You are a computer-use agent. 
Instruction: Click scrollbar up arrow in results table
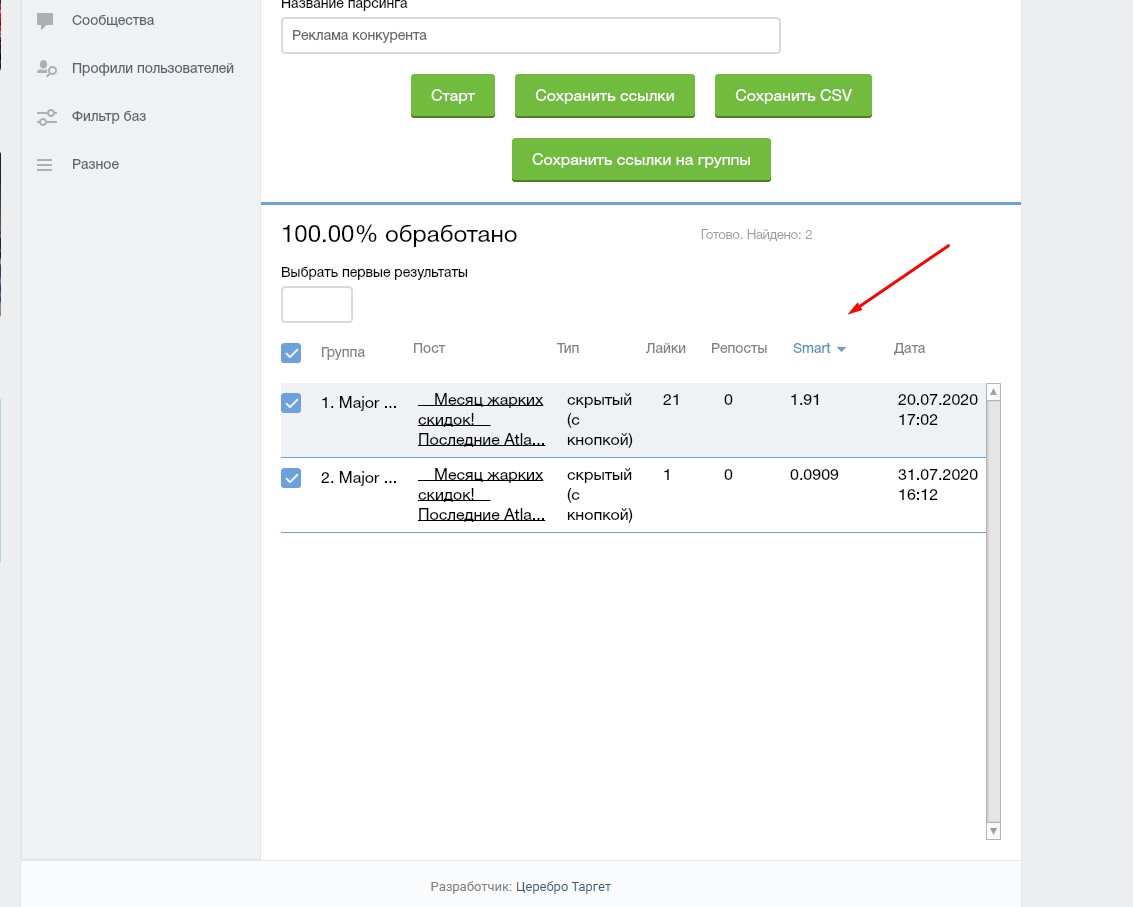993,392
